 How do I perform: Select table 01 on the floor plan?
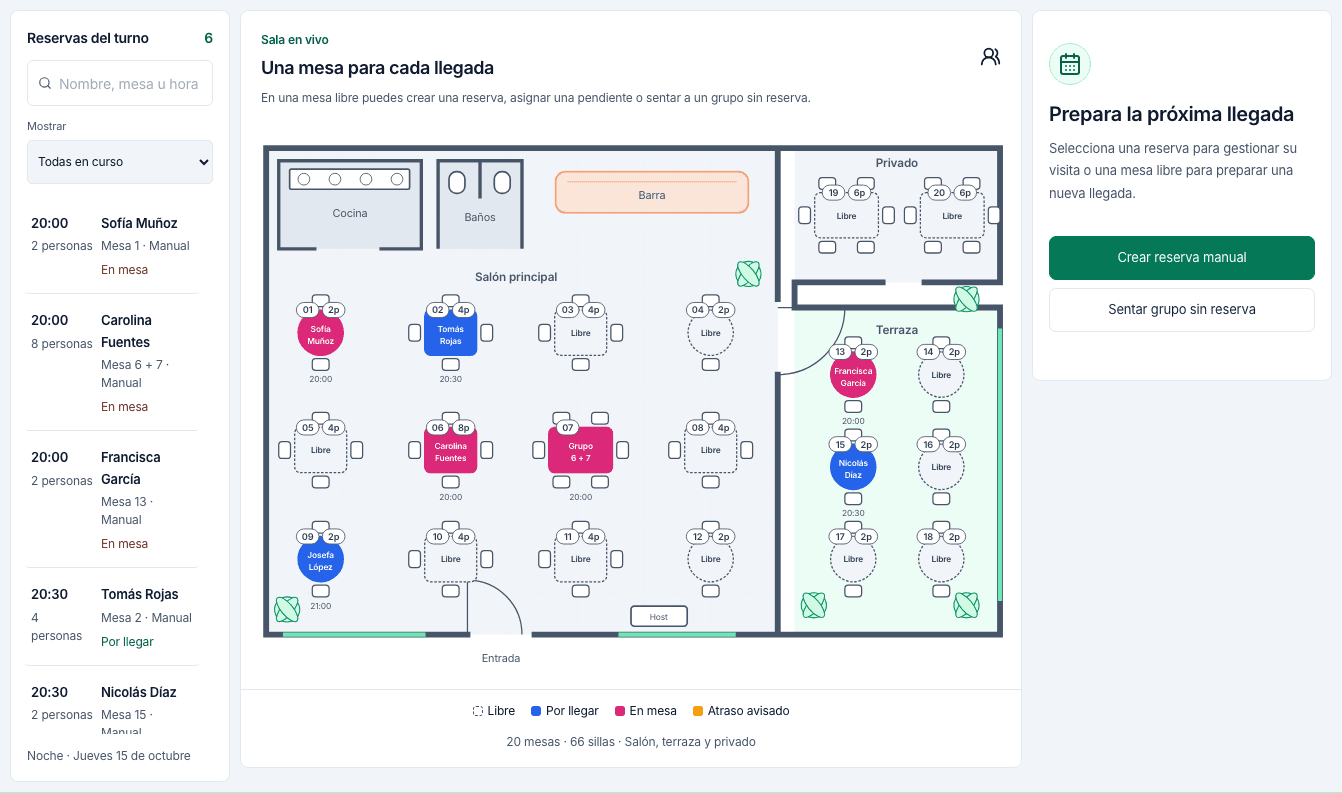click(321, 333)
